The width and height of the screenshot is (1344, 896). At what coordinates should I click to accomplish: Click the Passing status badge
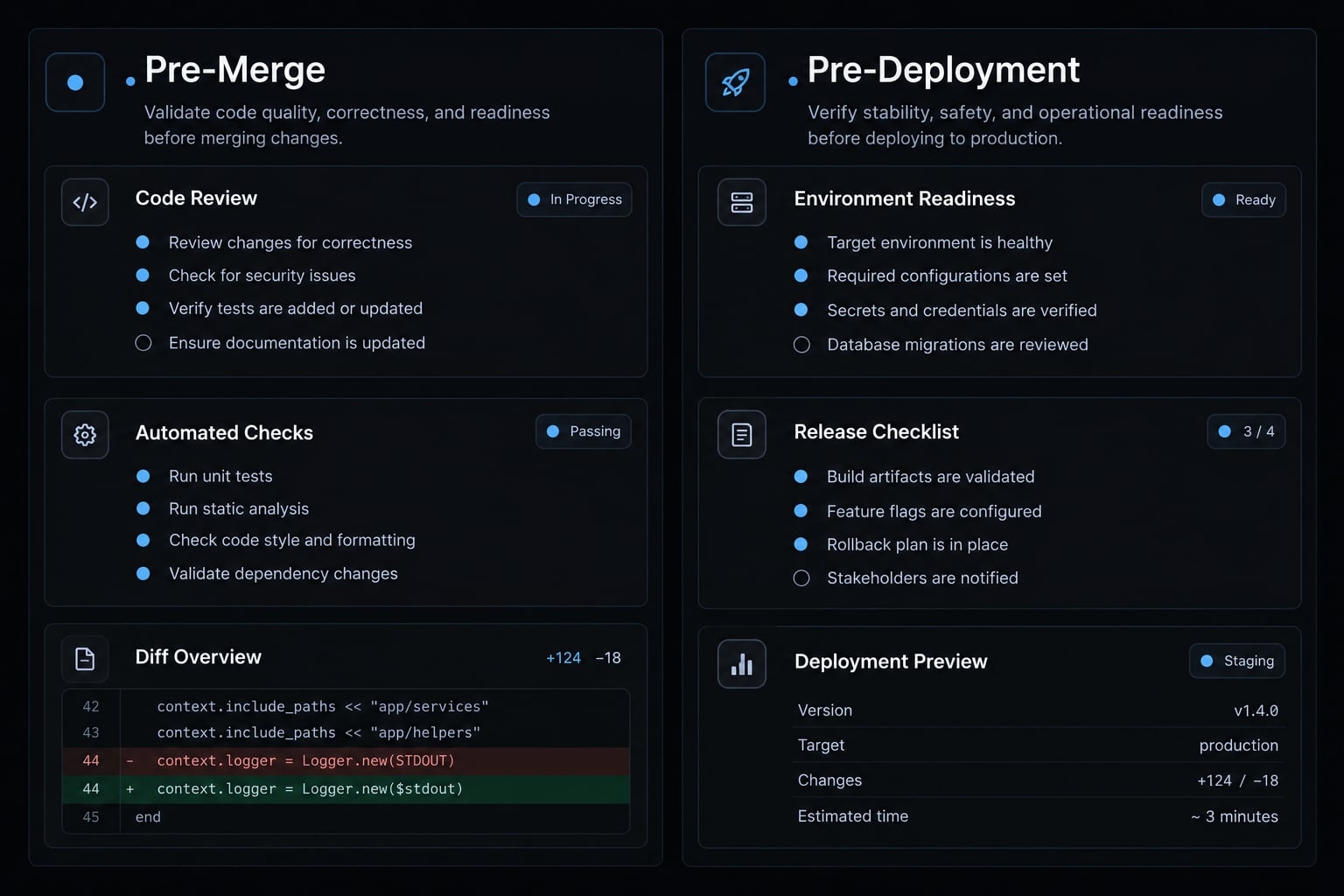click(584, 431)
